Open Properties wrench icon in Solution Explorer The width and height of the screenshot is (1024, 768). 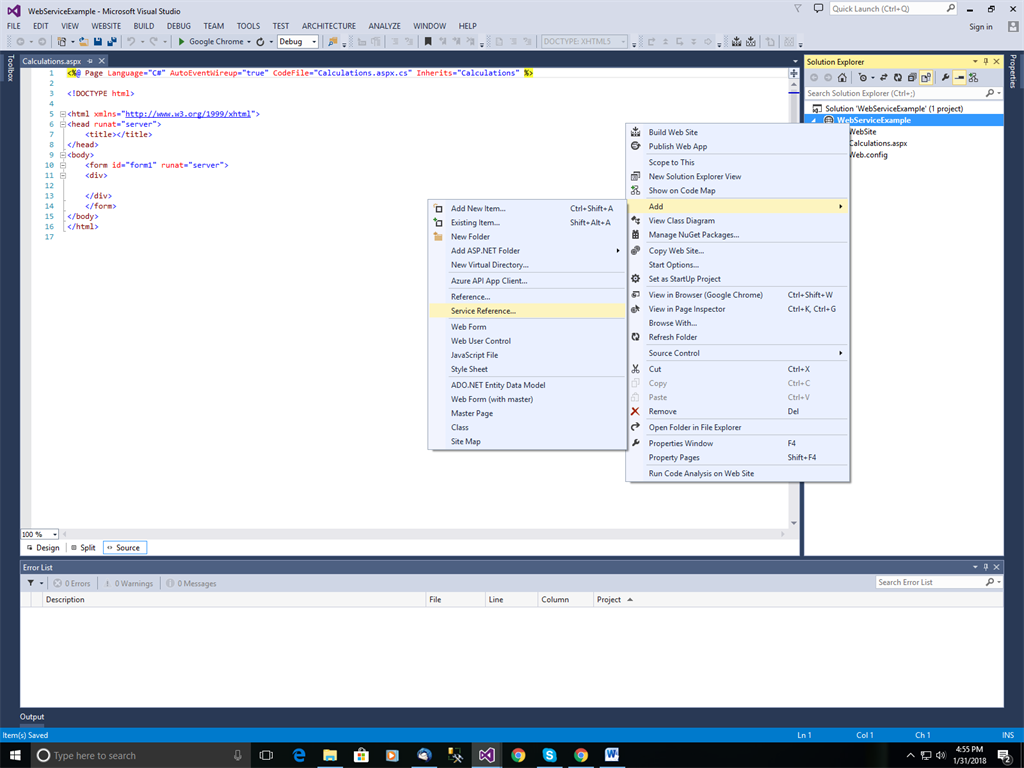pyautogui.click(x=945, y=77)
